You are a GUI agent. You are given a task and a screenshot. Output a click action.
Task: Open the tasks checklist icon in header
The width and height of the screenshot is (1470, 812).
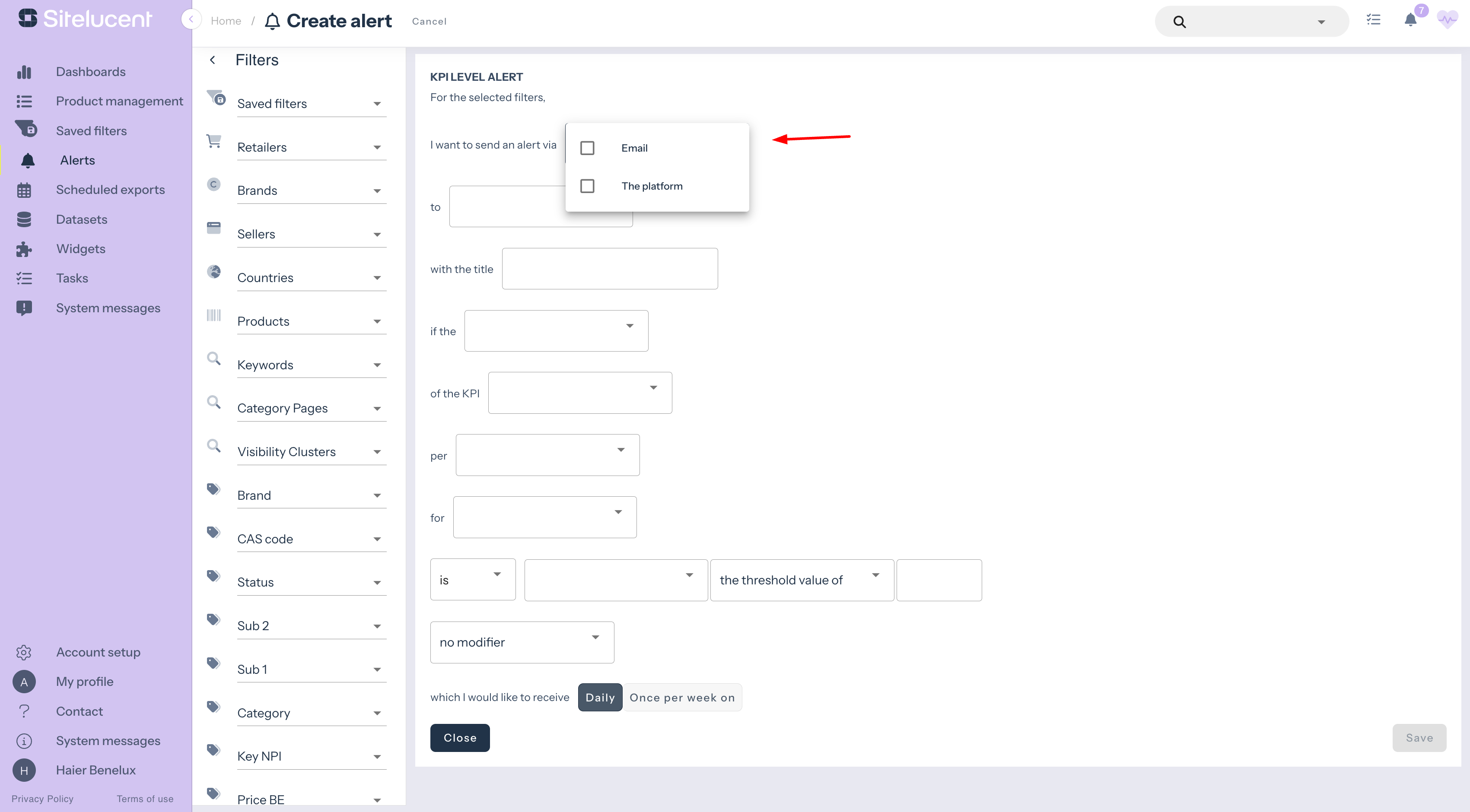(1373, 21)
